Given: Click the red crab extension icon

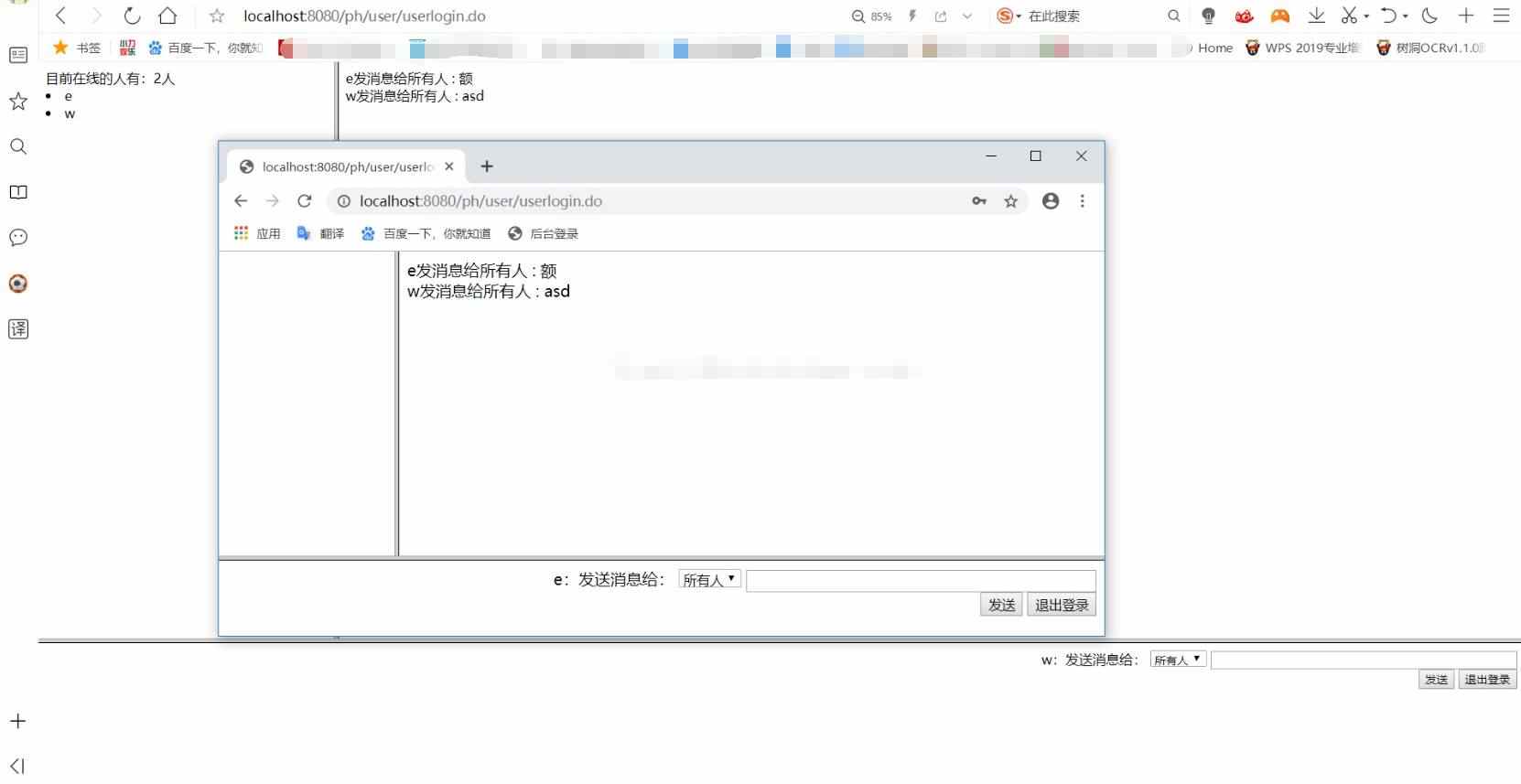Looking at the screenshot, I should pos(1244,16).
